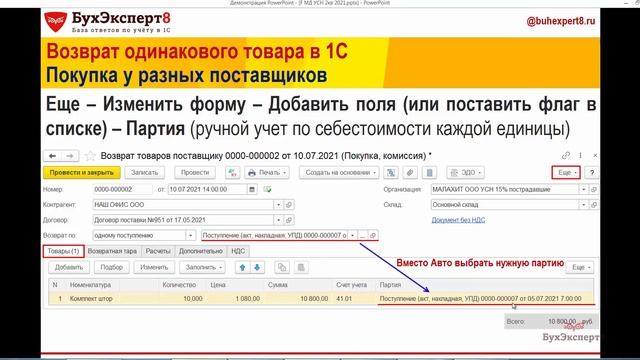This screenshot has height=360, width=640.
Task: Expand the Поступление document dropdown arrow
Action: pyautogui.click(x=352, y=236)
